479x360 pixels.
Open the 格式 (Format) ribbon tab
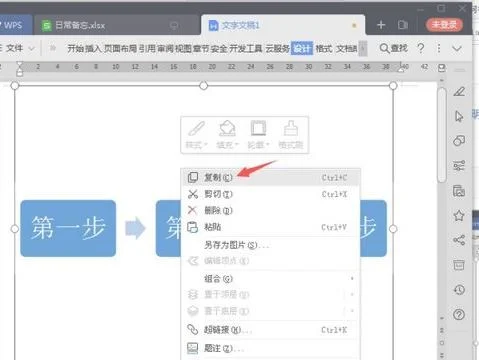(x=324, y=49)
